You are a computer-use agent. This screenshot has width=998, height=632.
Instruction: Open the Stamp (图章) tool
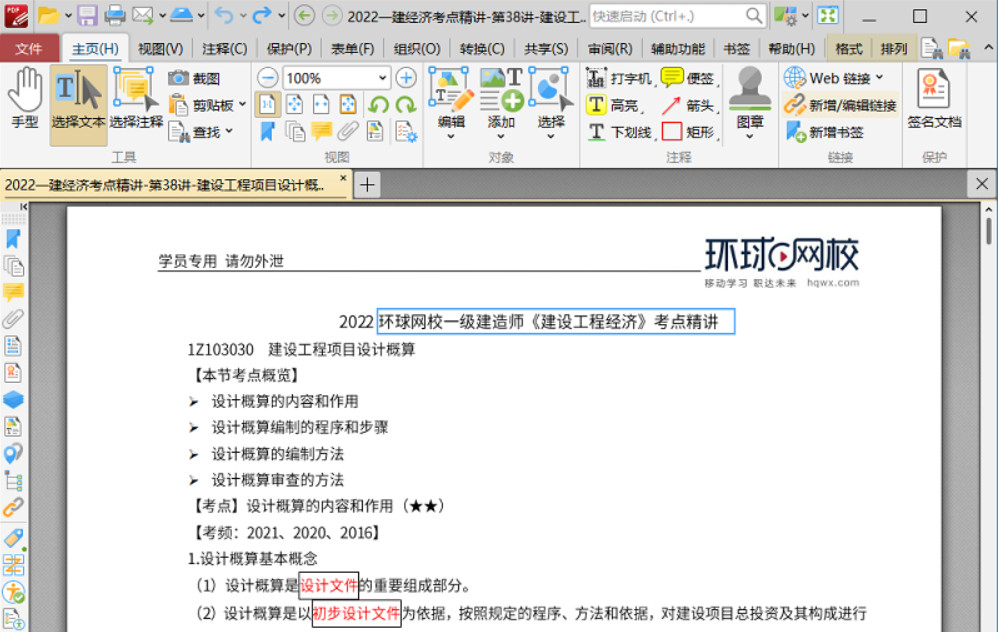pos(749,103)
